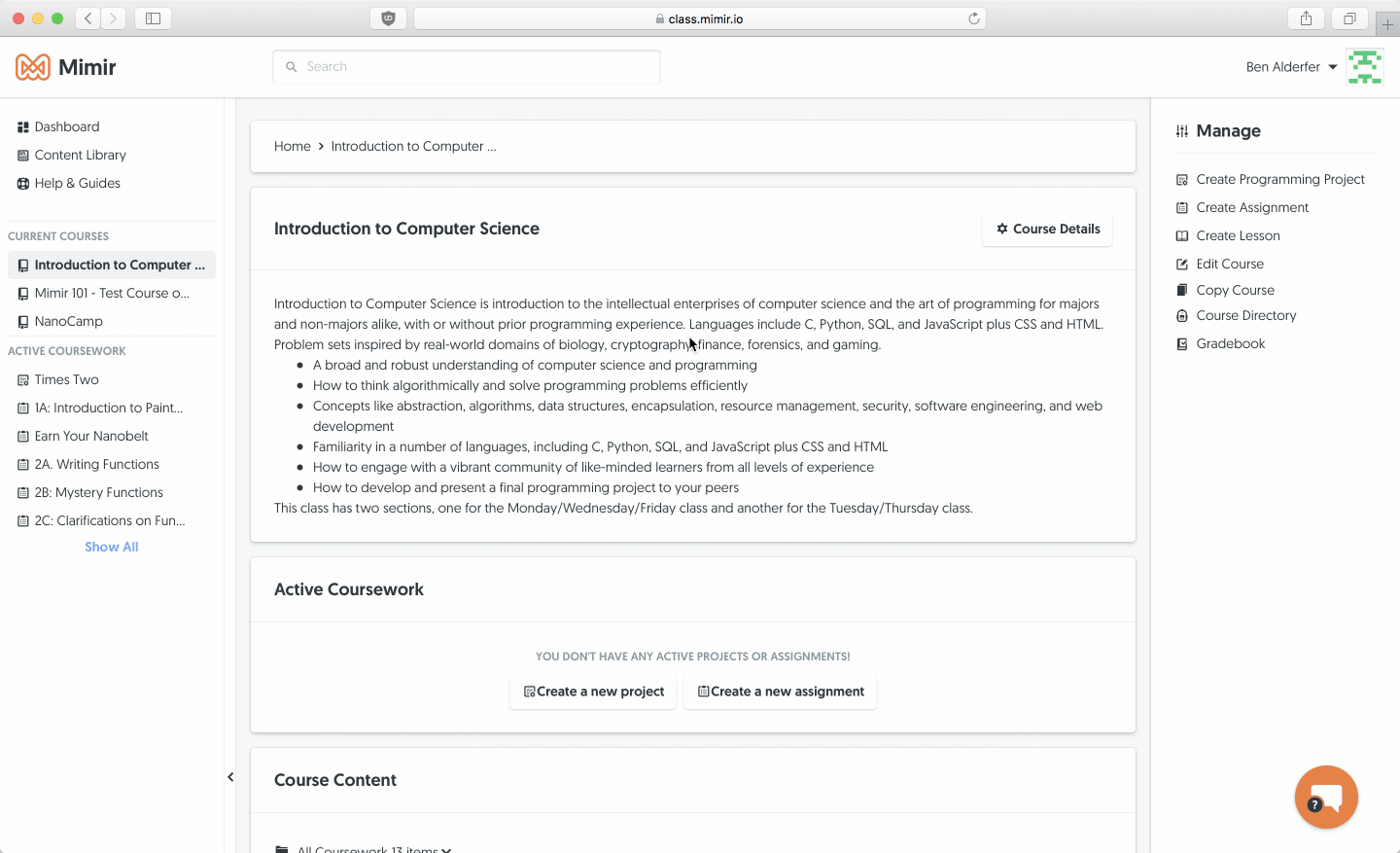Reload the page with the refresh icon
The image size is (1400, 853).
click(x=973, y=18)
